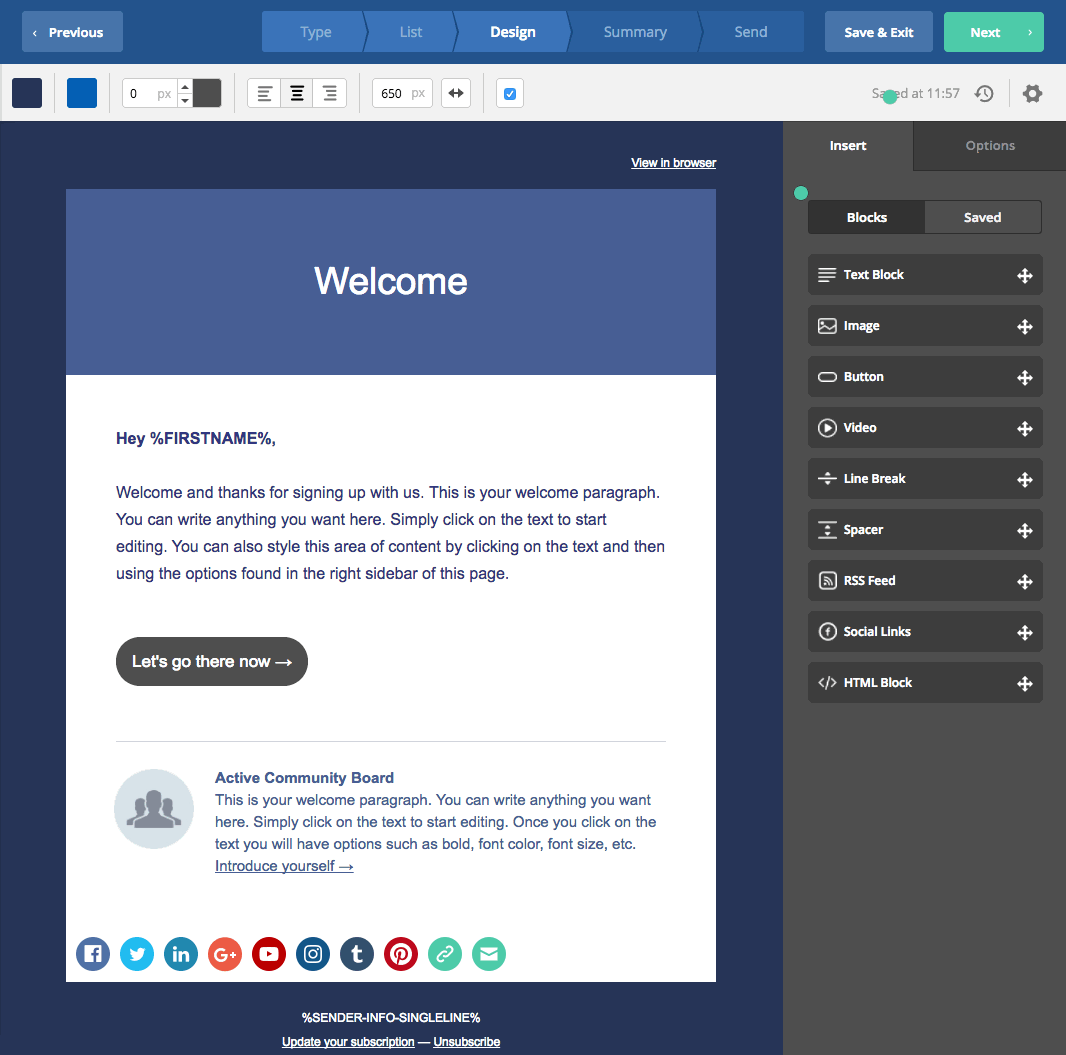Decrease border width with down stepper

coord(185,101)
